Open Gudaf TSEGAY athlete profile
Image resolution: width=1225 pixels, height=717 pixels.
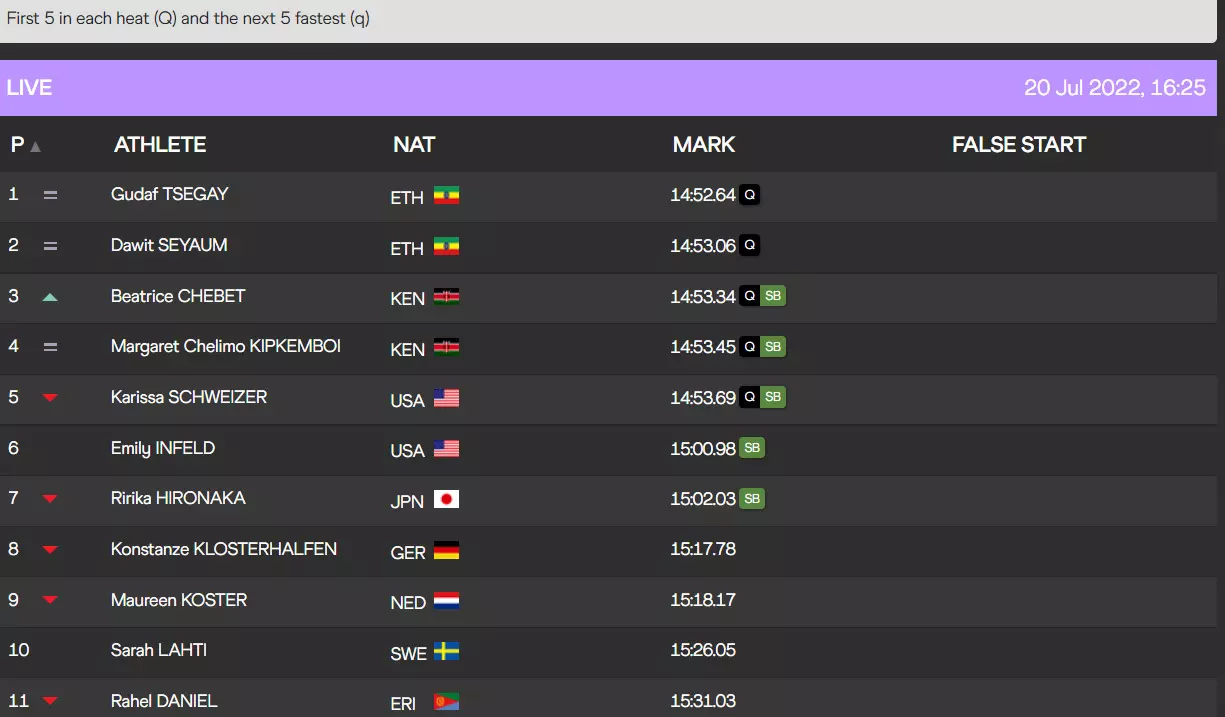click(169, 194)
